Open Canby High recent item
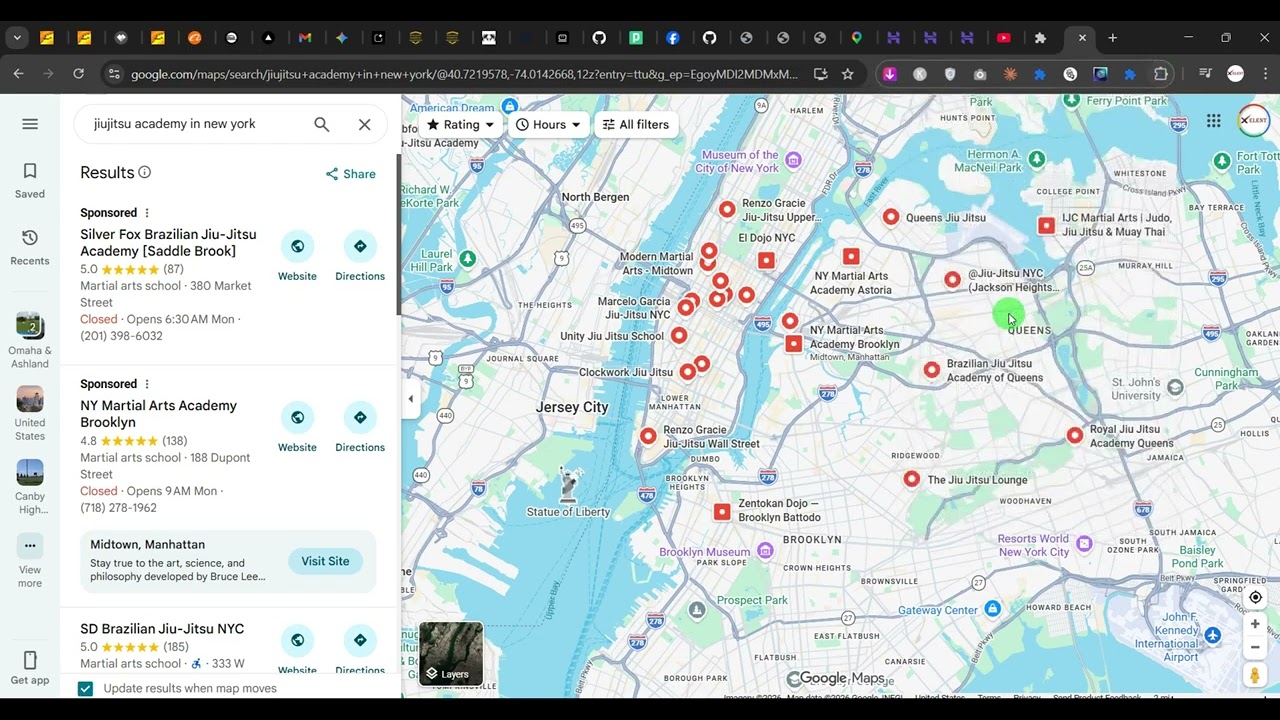Image resolution: width=1280 pixels, height=720 pixels. pyautogui.click(x=30, y=487)
